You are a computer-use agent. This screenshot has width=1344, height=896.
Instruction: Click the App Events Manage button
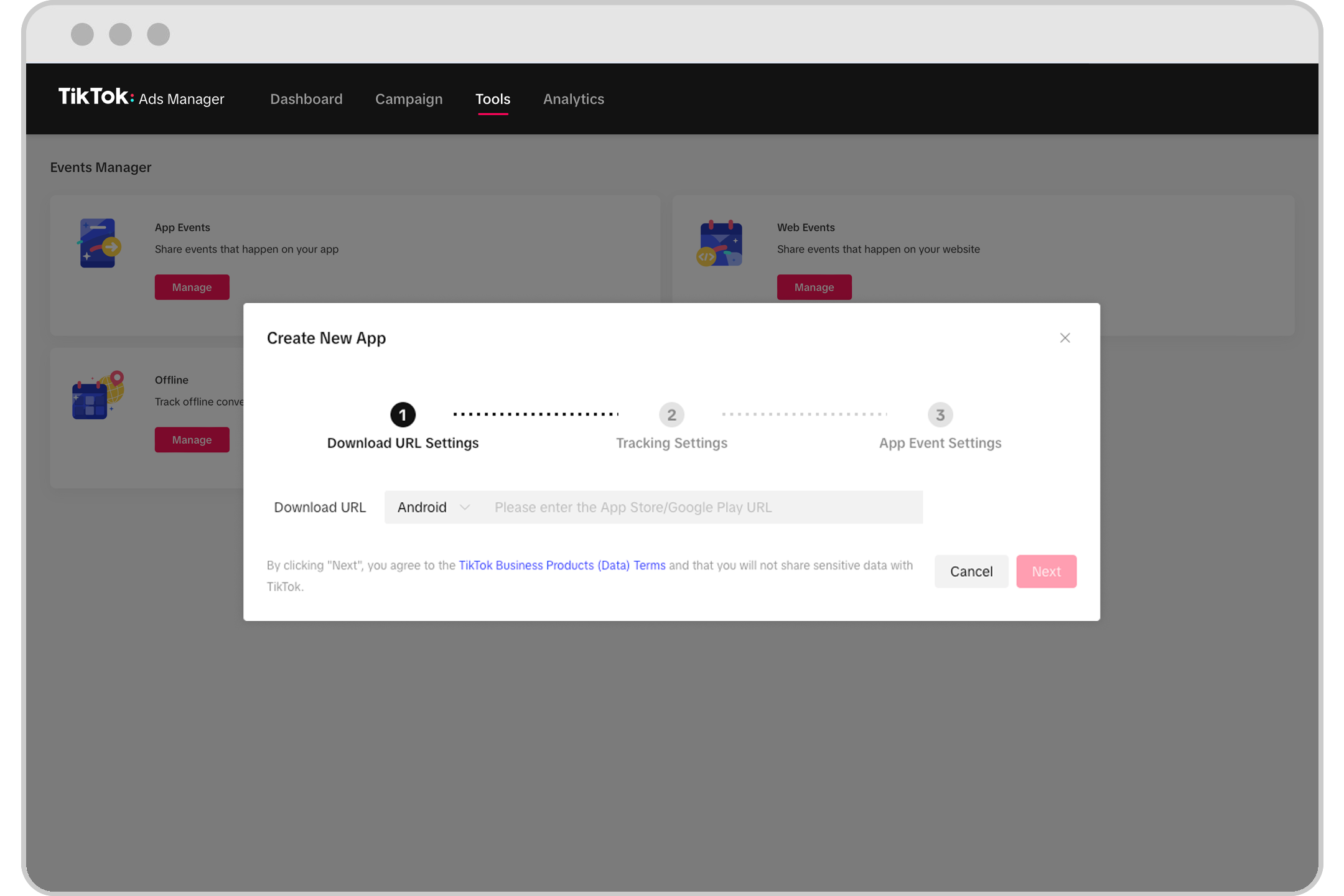[192, 287]
